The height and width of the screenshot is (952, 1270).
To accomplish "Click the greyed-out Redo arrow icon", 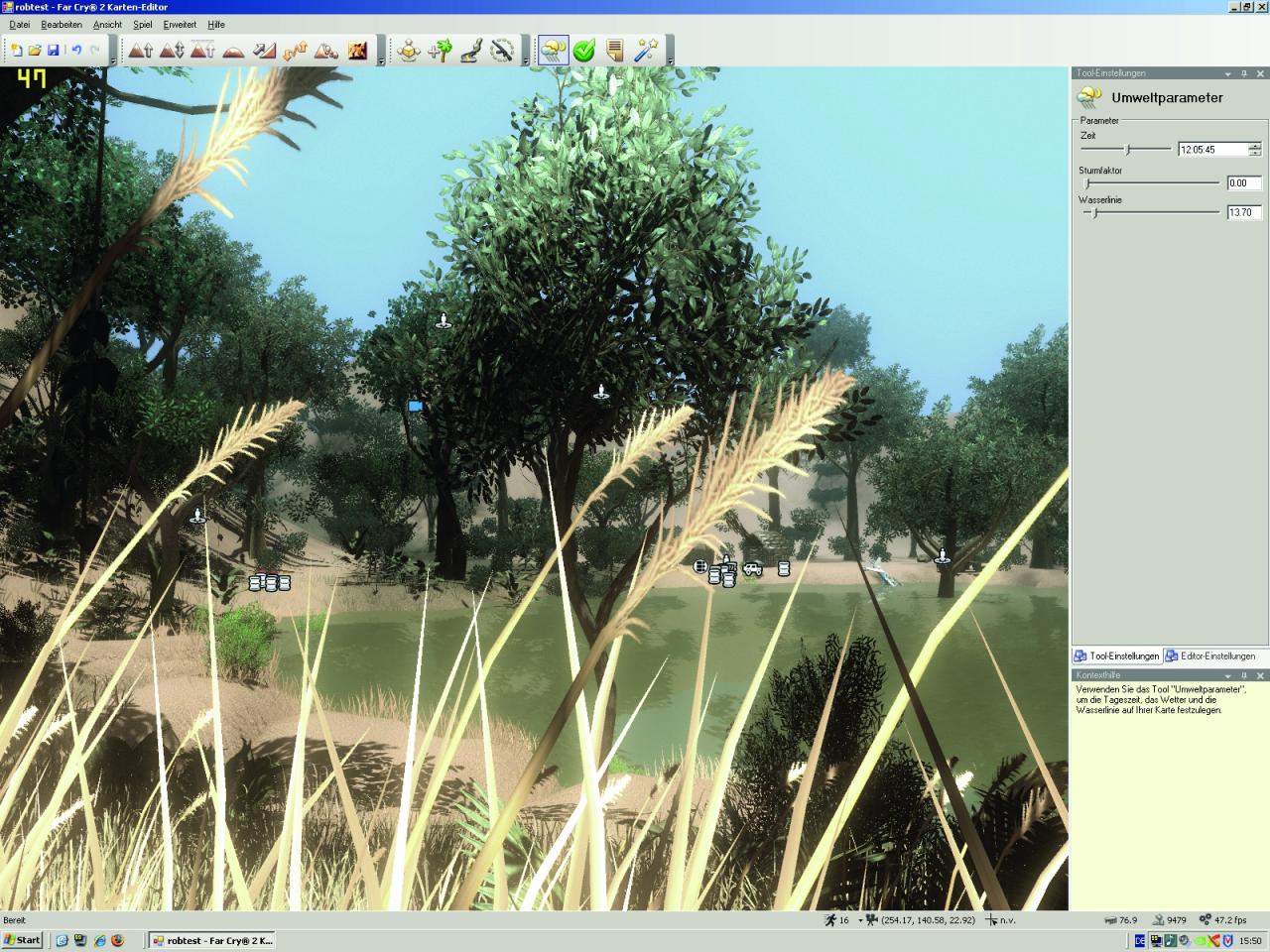I will click(95, 50).
